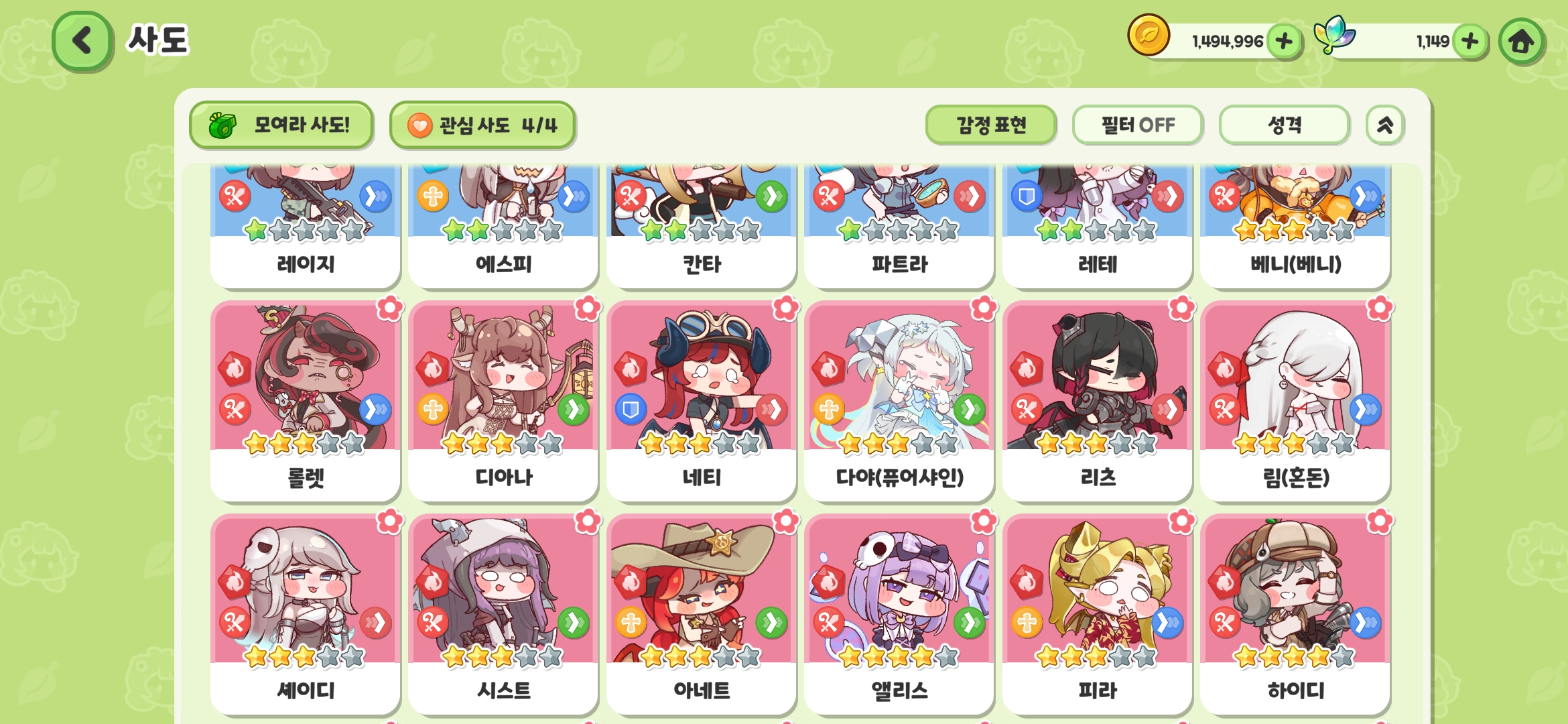Collapse the list with double chevron button
1568x724 pixels.
tap(1385, 125)
